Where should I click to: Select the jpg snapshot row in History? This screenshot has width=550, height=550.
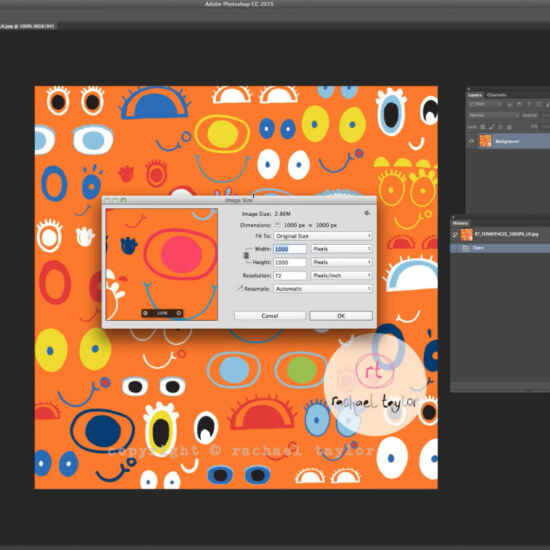(501, 235)
